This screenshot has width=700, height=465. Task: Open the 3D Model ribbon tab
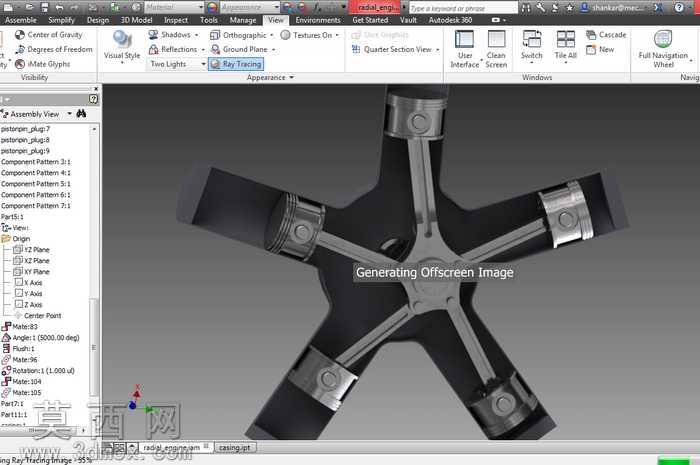tap(136, 20)
